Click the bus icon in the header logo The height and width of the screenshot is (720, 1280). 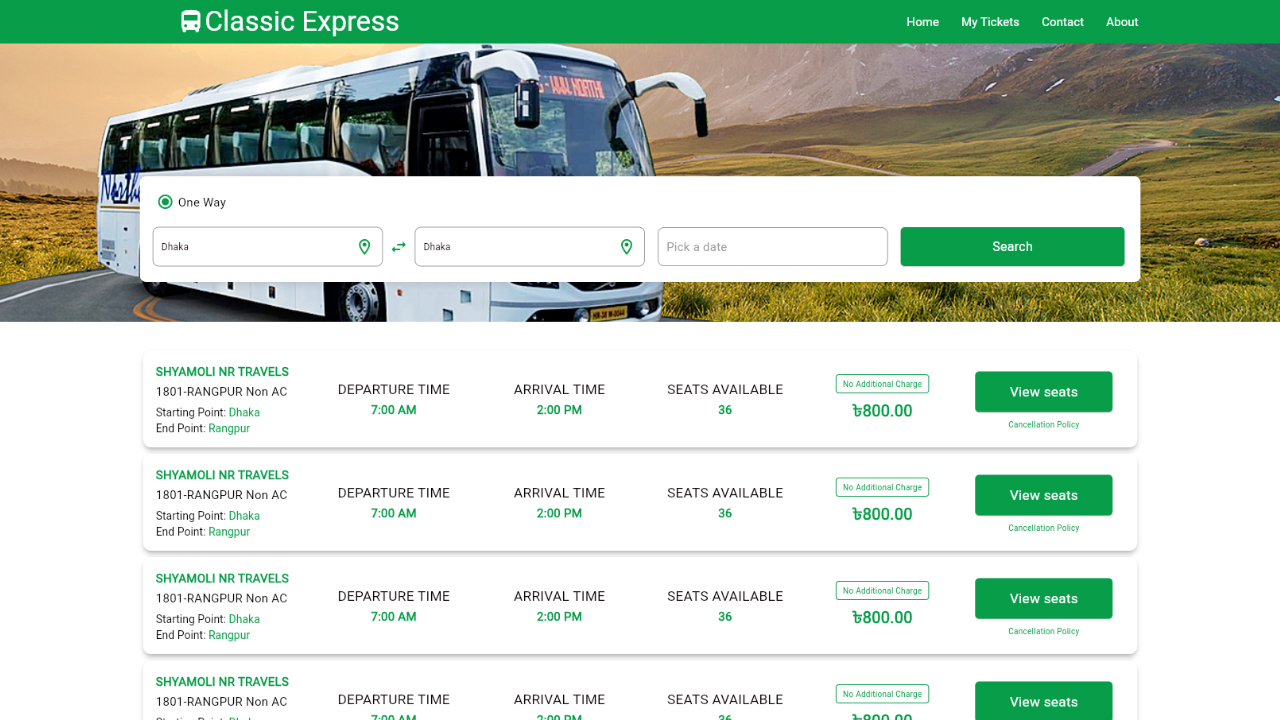[x=189, y=21]
